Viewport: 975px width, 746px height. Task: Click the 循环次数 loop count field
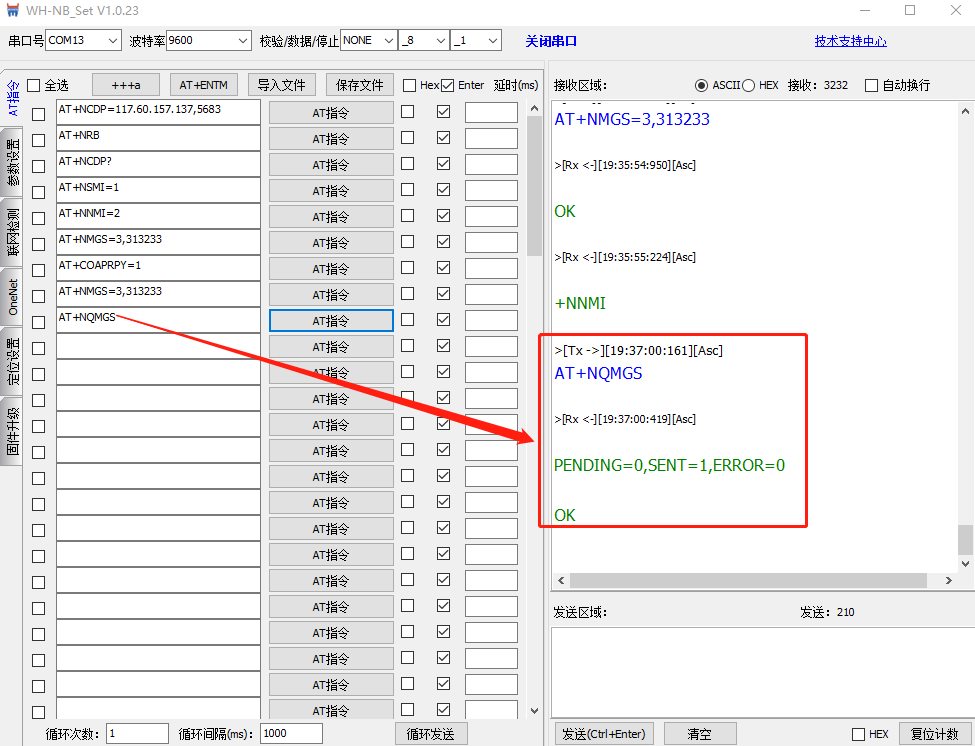pyautogui.click(x=137, y=734)
